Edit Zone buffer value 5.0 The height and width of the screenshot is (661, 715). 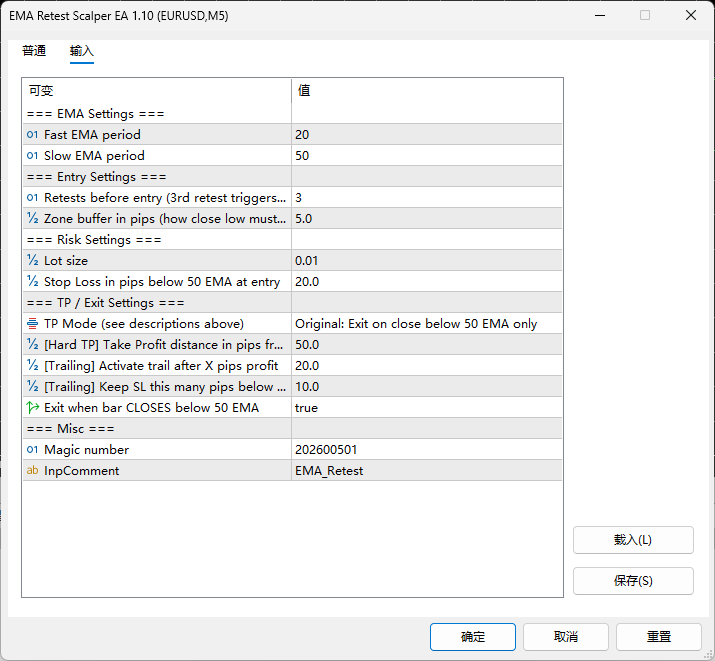pyautogui.click(x=426, y=218)
